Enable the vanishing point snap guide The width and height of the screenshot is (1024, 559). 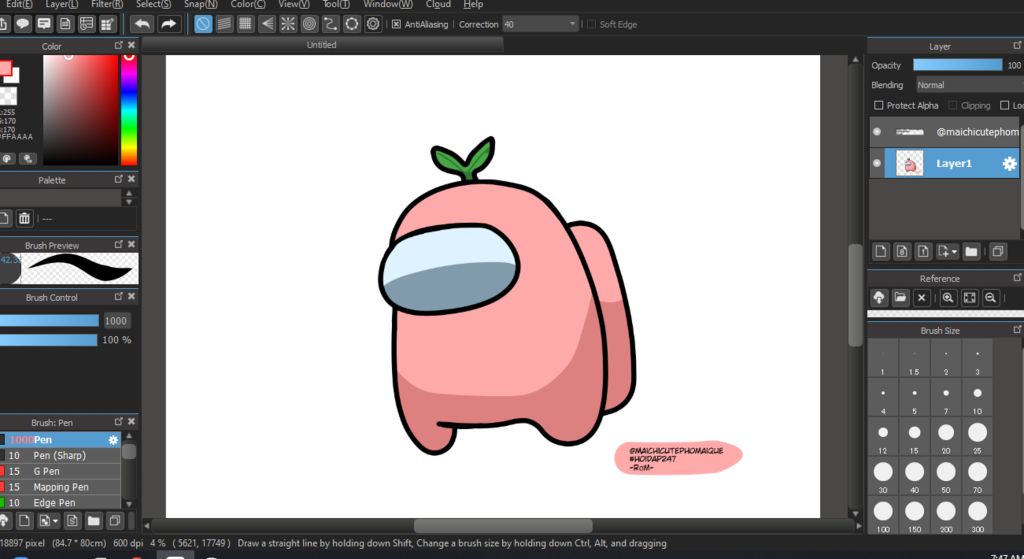pos(266,24)
